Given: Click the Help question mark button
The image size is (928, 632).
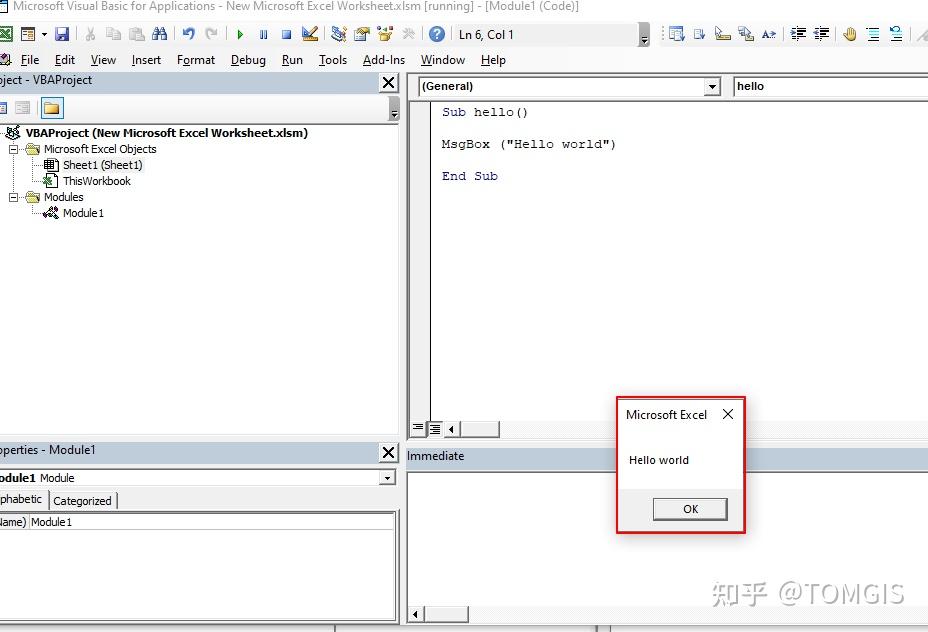Looking at the screenshot, I should point(437,33).
